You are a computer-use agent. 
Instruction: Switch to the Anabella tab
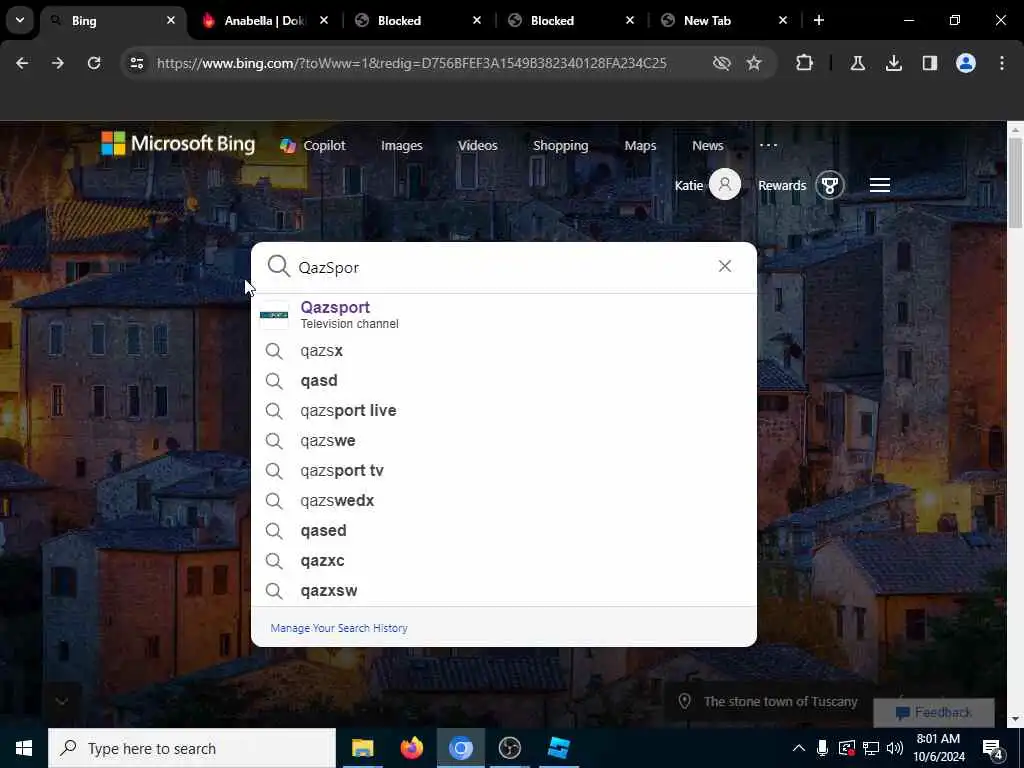click(265, 21)
